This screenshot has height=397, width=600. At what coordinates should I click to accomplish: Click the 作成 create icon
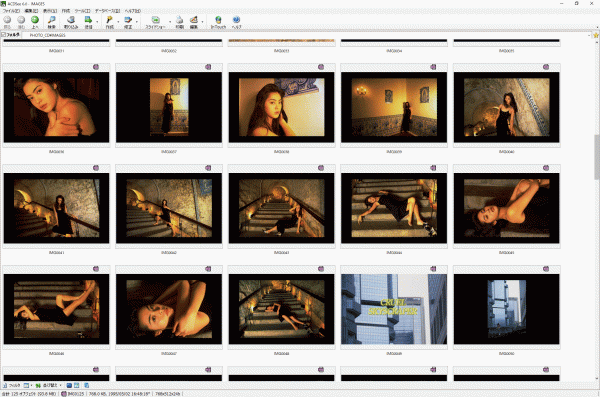pos(109,20)
